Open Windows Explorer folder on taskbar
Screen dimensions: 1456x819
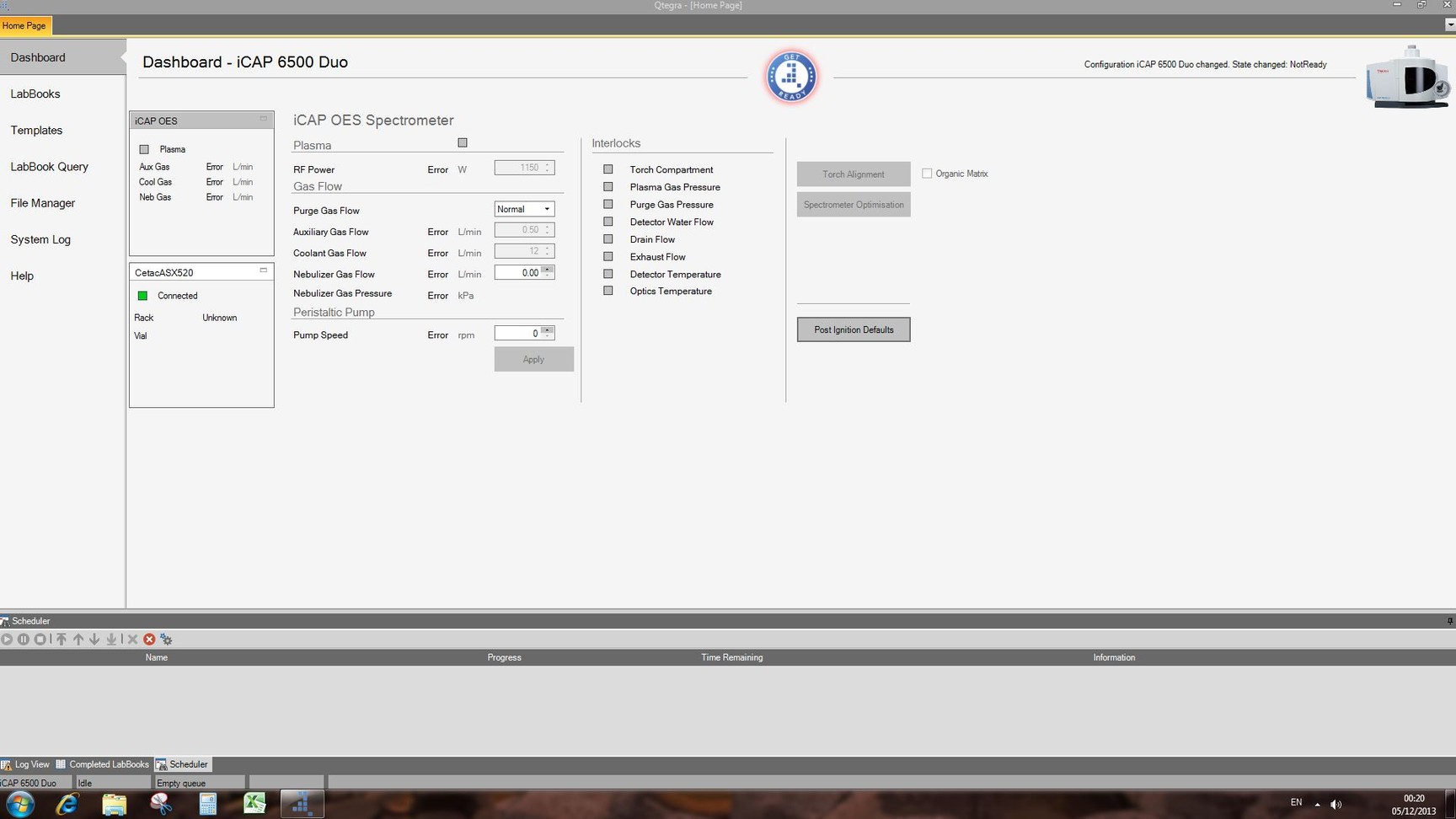[x=115, y=804]
